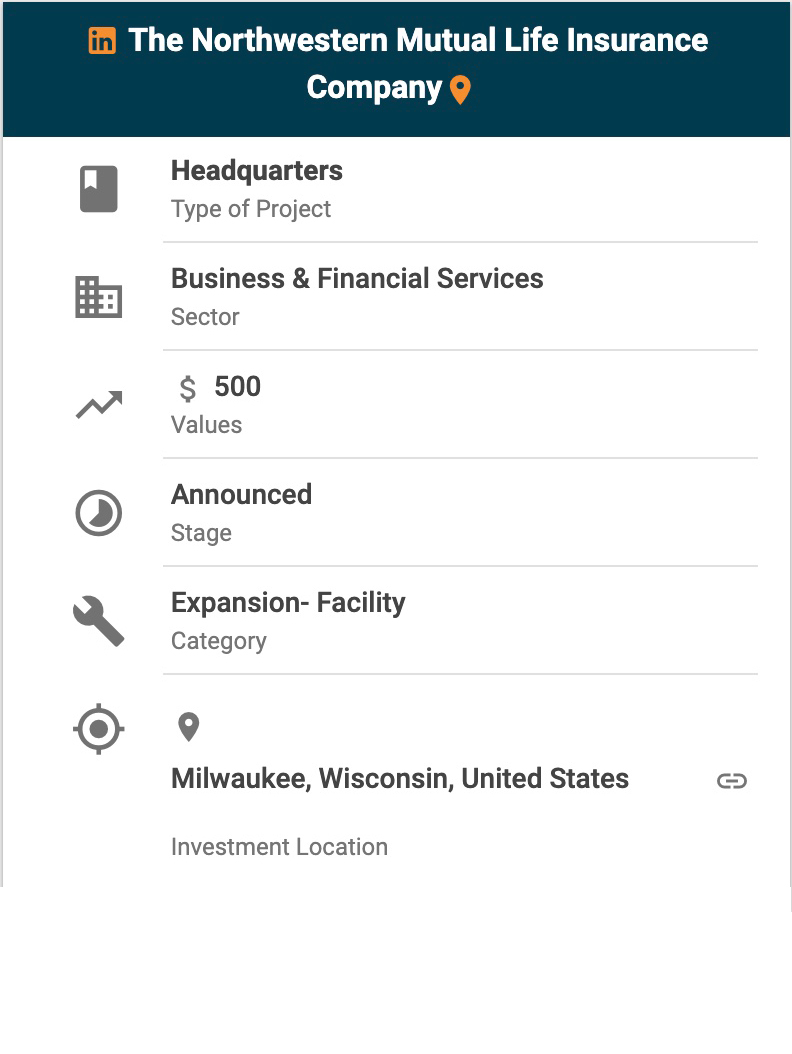Screen dimensions: 792x1054
Task: Click the Investment Location label
Action: coord(279,847)
